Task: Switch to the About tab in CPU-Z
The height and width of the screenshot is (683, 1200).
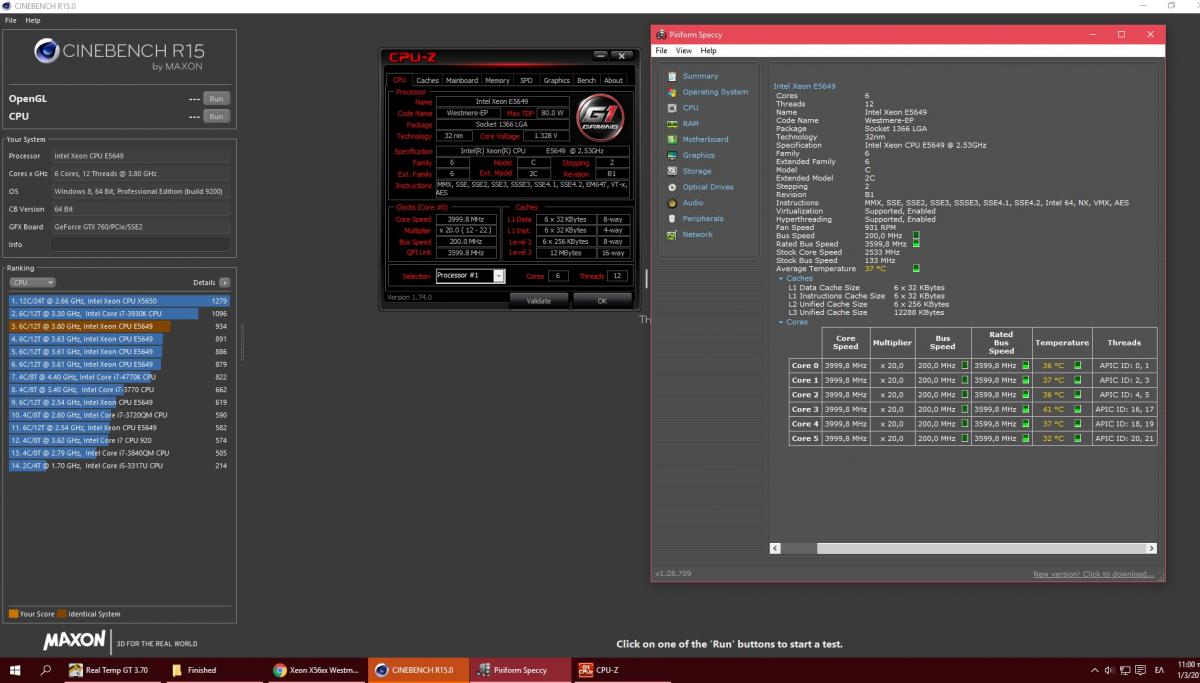Action: pos(614,80)
